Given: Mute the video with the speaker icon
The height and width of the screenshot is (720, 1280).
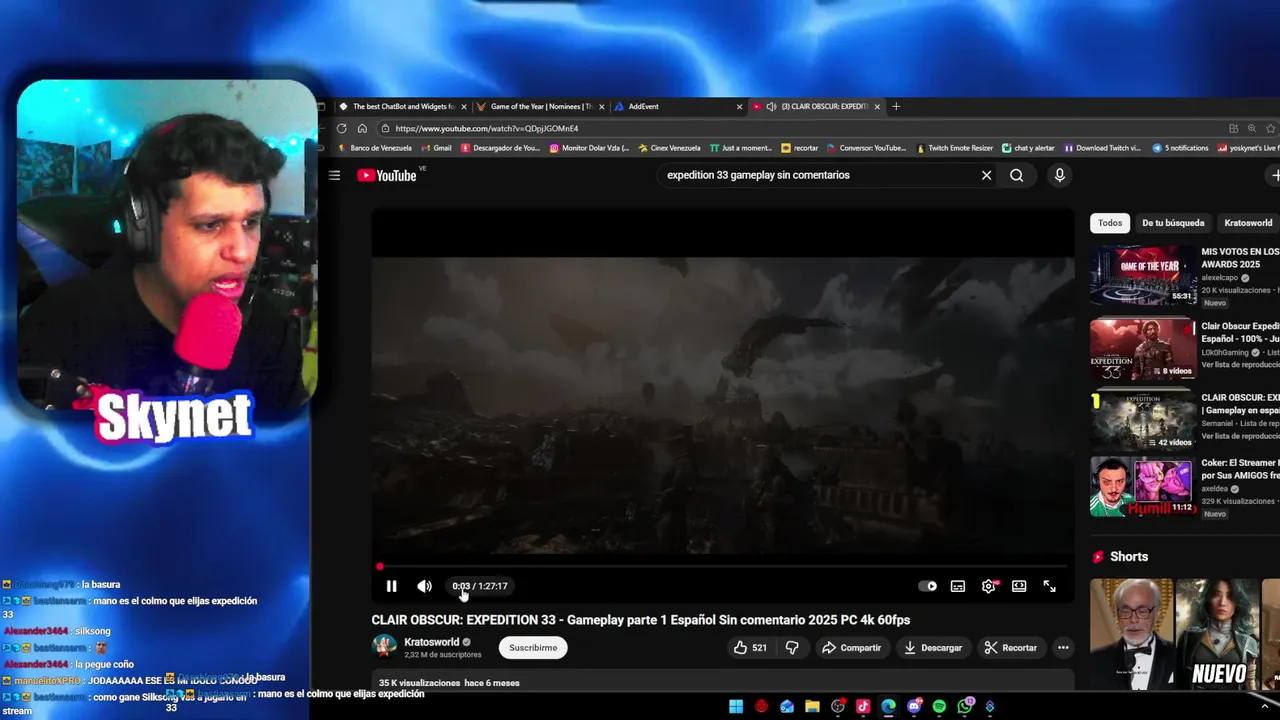Looking at the screenshot, I should point(424,586).
